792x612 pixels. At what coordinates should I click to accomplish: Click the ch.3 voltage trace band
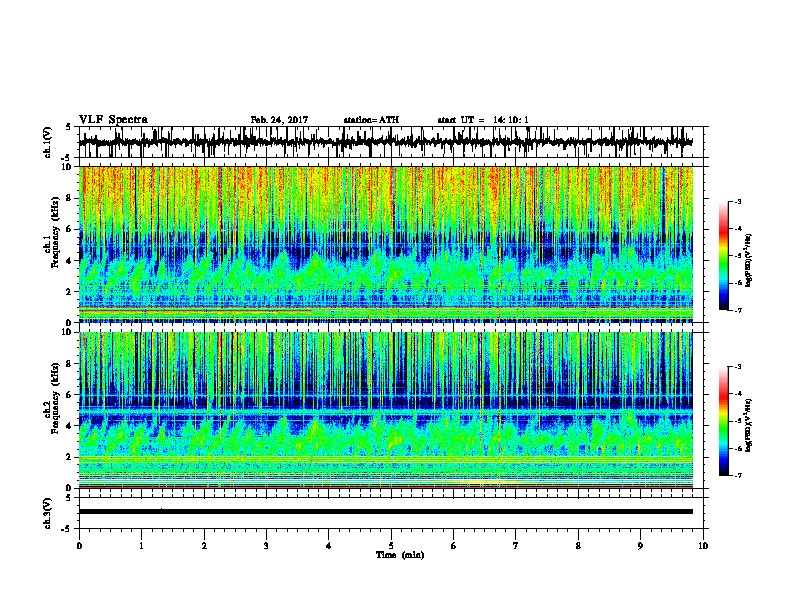[385, 512]
